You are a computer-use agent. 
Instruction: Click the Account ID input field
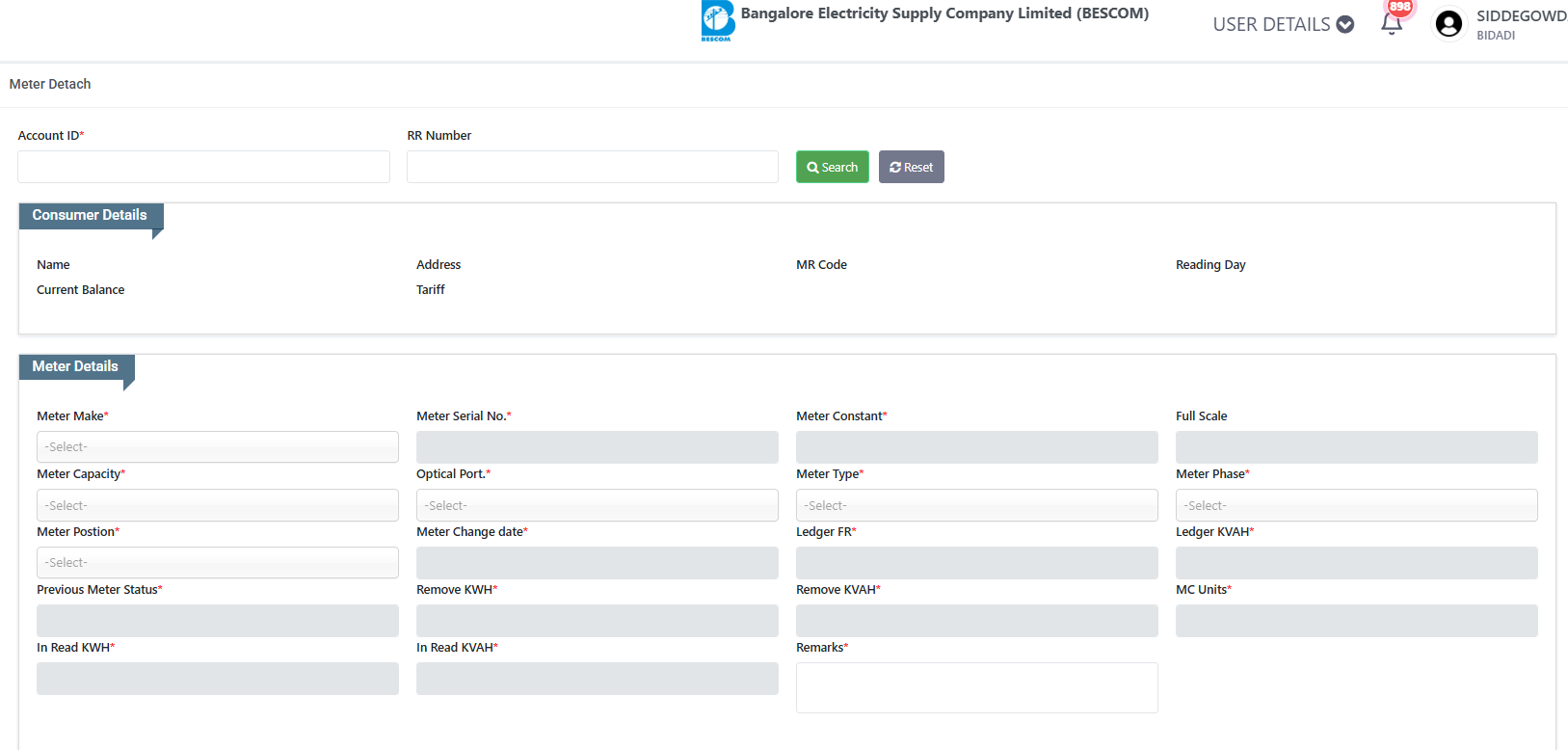tap(203, 167)
